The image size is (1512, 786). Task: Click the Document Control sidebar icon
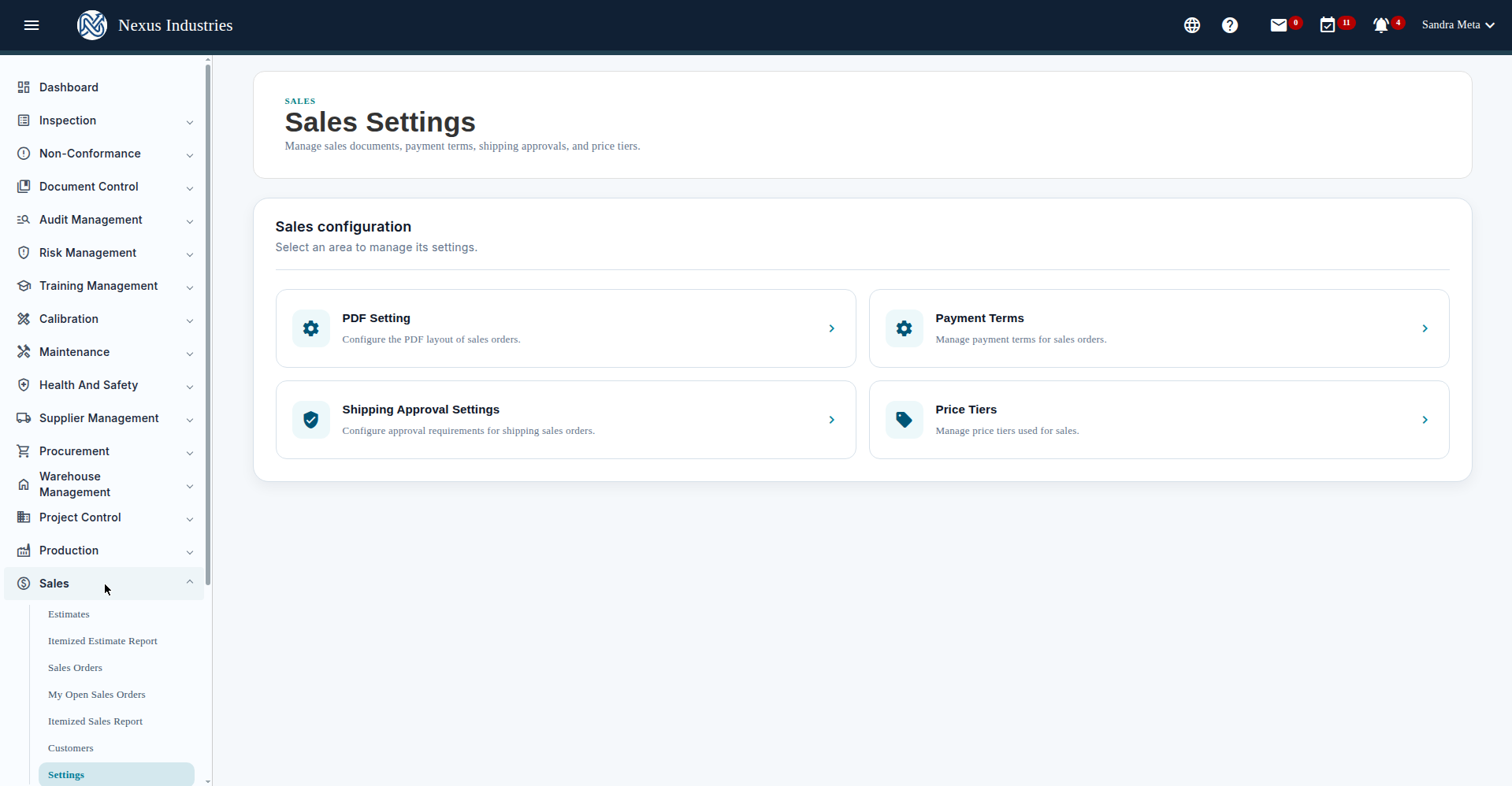(x=24, y=187)
